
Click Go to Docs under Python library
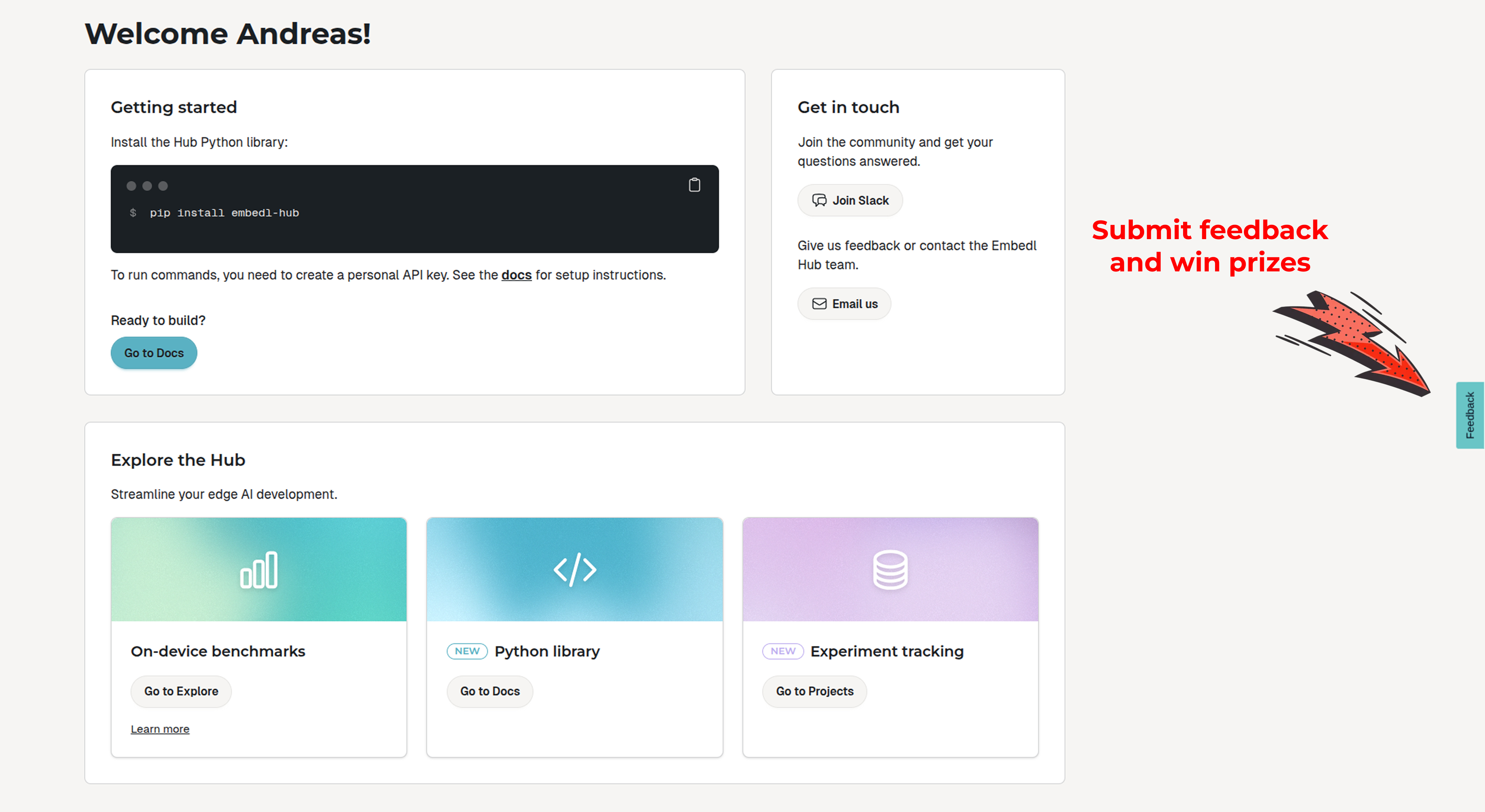pyautogui.click(x=489, y=691)
